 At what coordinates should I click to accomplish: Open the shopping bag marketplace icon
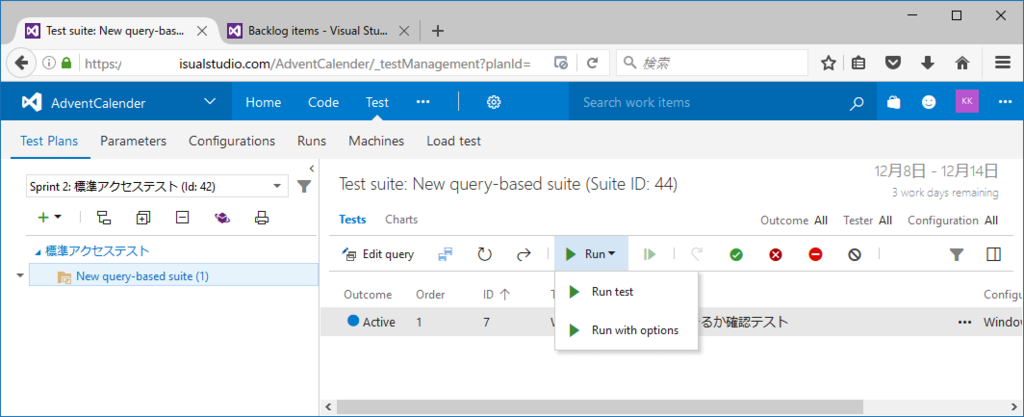(893, 102)
